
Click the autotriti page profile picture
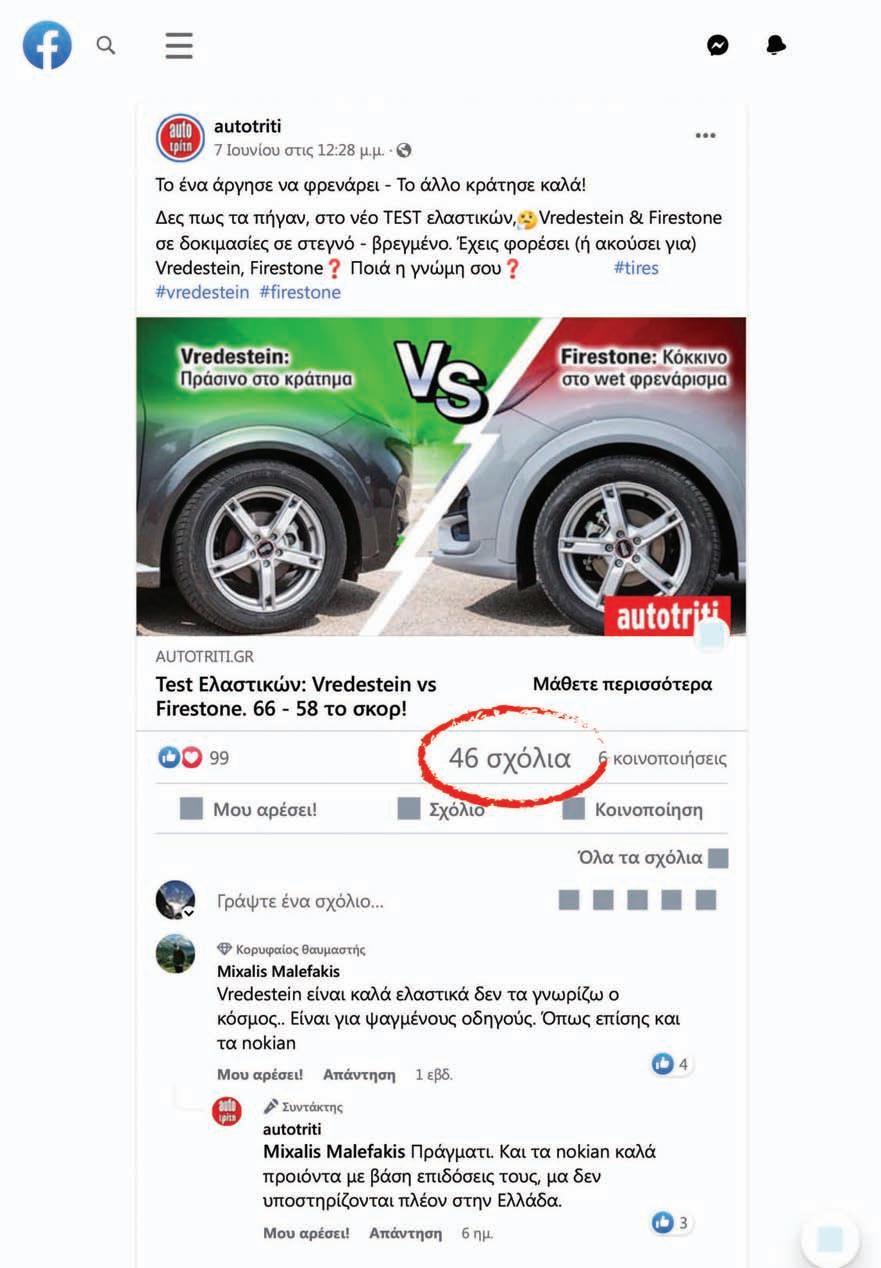180,138
